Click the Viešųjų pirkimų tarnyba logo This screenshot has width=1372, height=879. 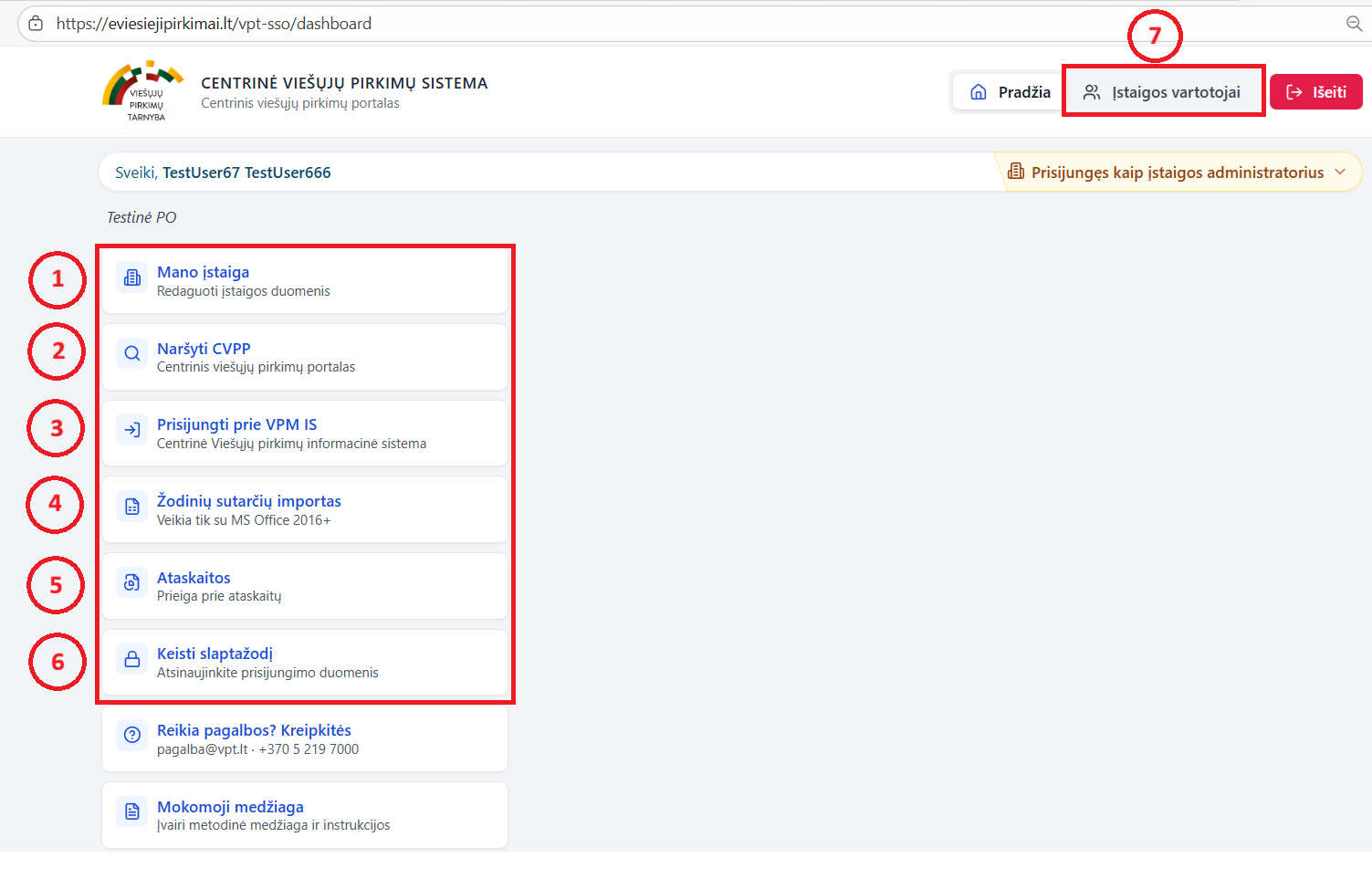point(143,91)
